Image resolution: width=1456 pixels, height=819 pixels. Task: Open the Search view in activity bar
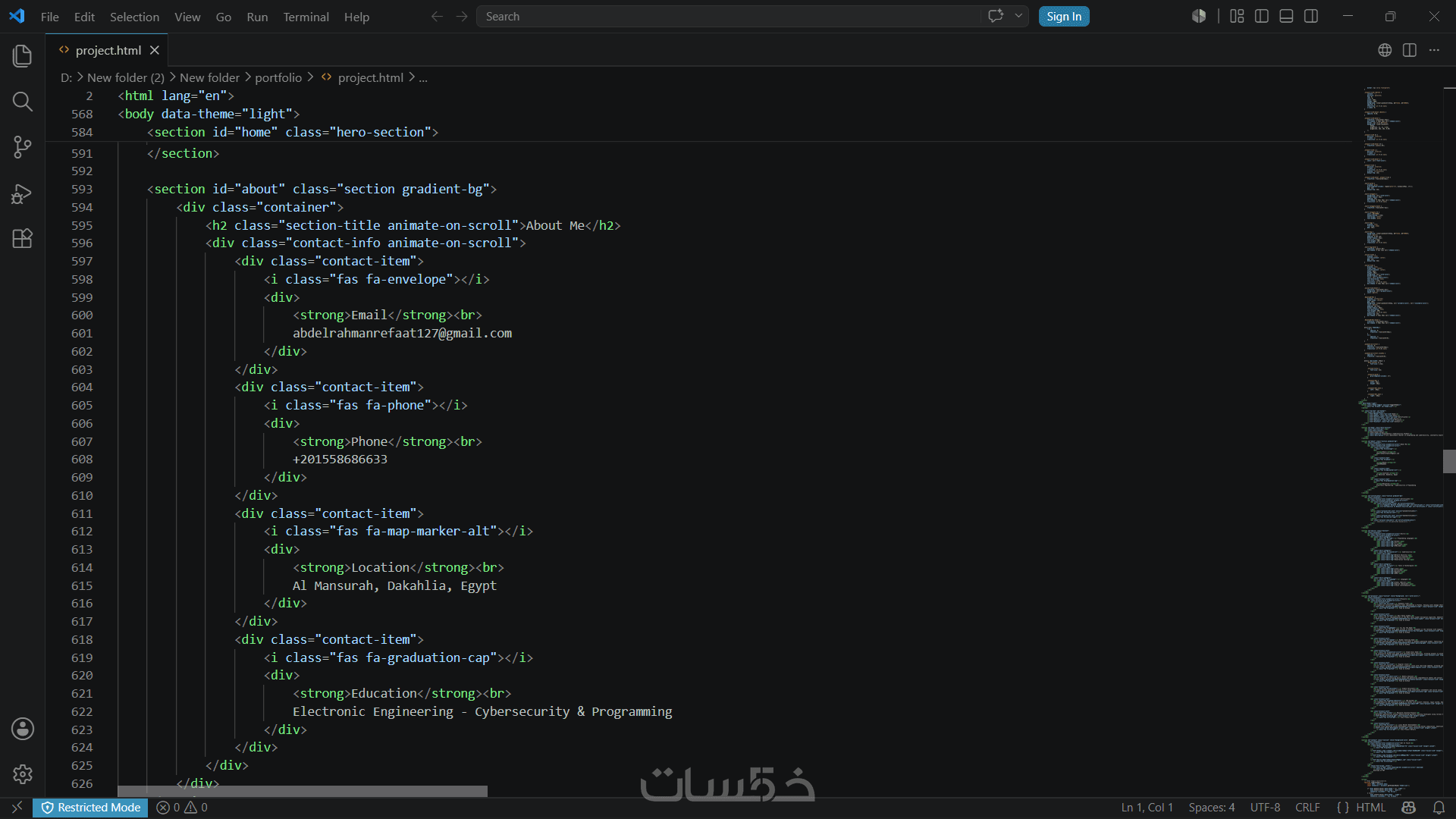pyautogui.click(x=23, y=102)
